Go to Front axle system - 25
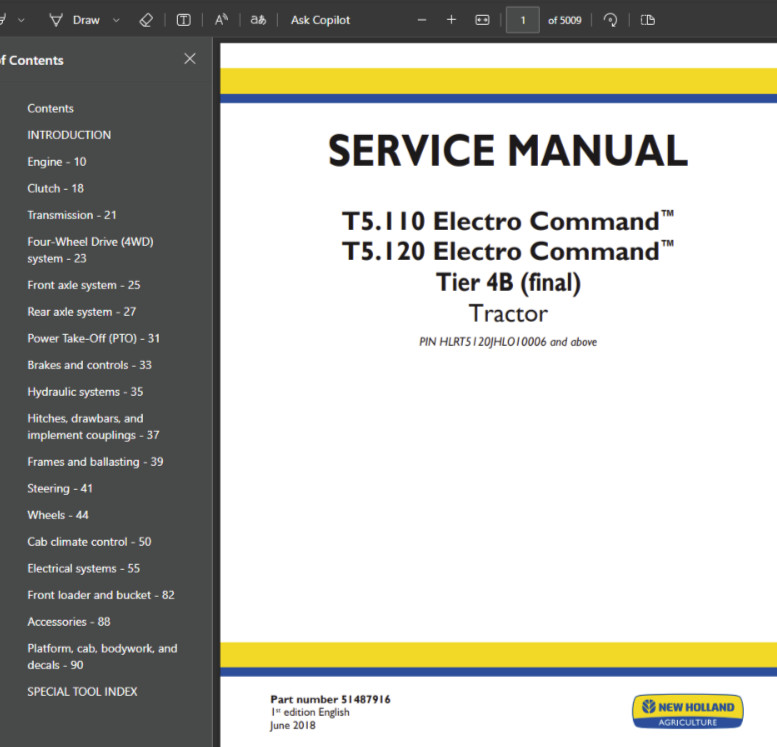 tap(84, 285)
